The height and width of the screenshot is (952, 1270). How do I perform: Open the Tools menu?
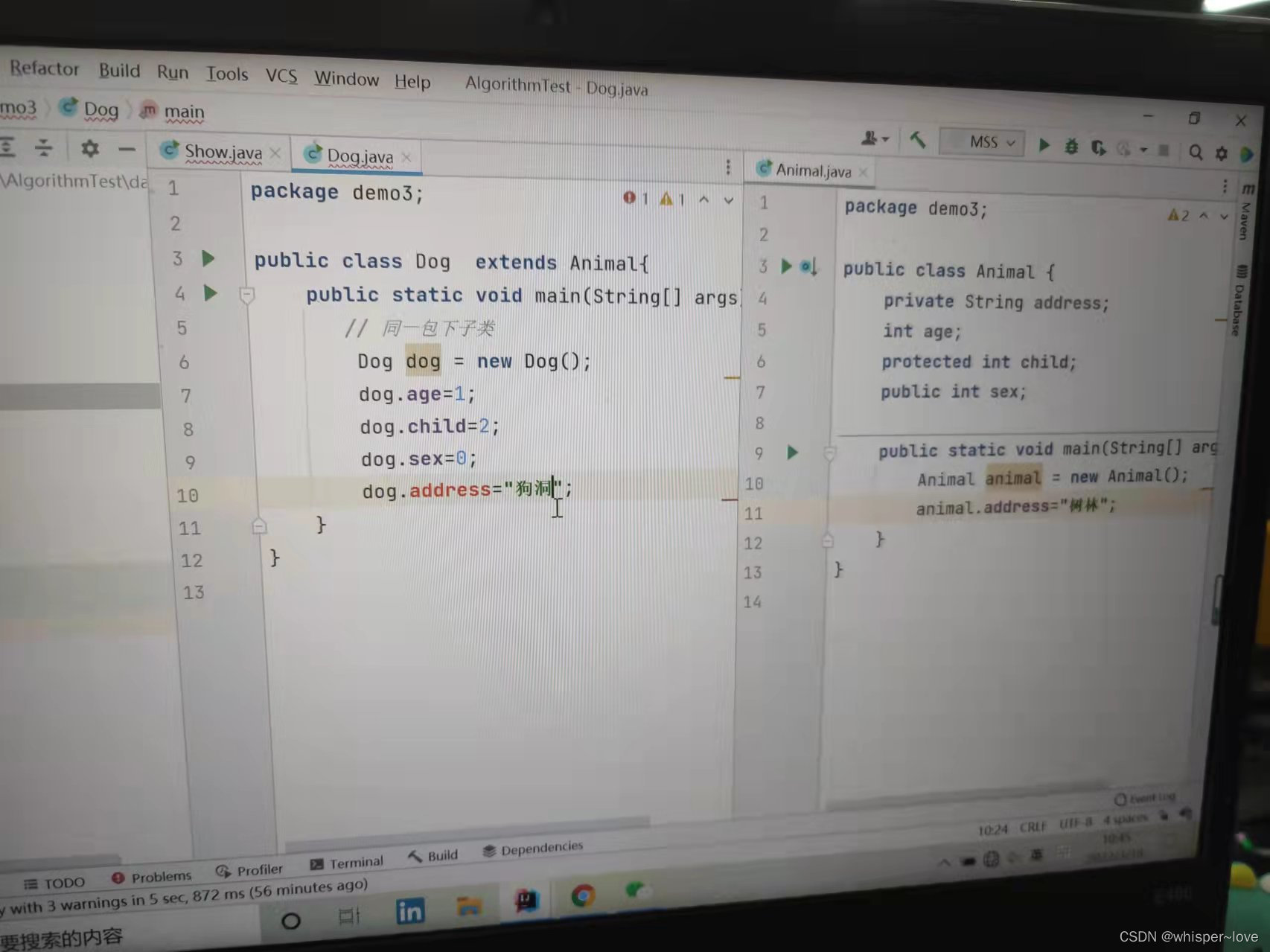227,74
